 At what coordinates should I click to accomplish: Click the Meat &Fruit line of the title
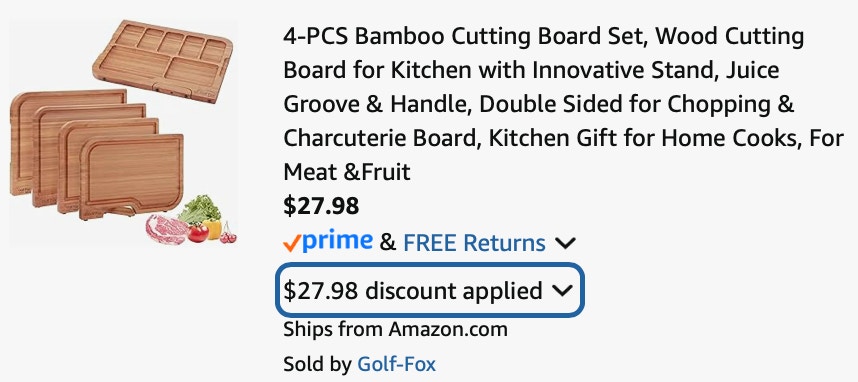point(346,172)
